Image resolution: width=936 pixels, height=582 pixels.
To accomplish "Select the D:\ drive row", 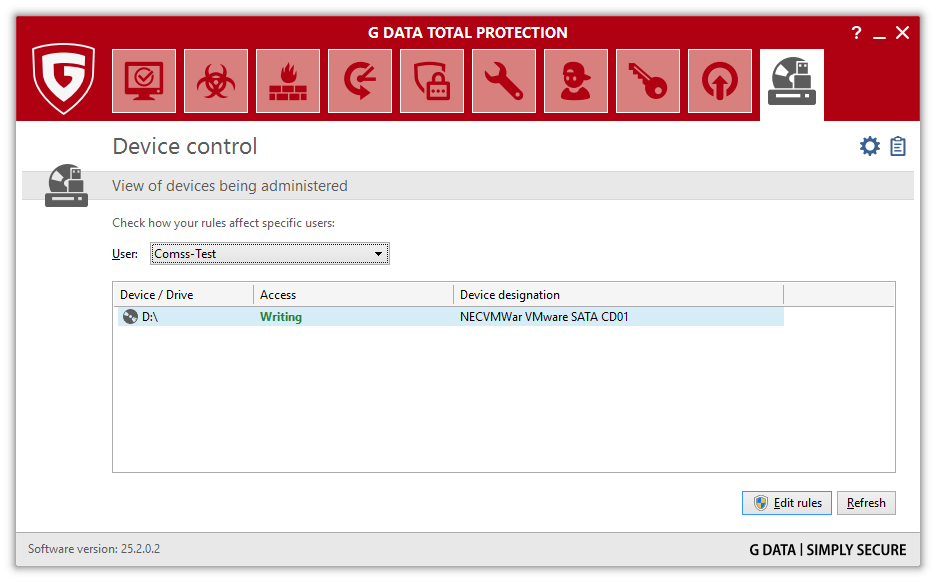I will [x=451, y=317].
